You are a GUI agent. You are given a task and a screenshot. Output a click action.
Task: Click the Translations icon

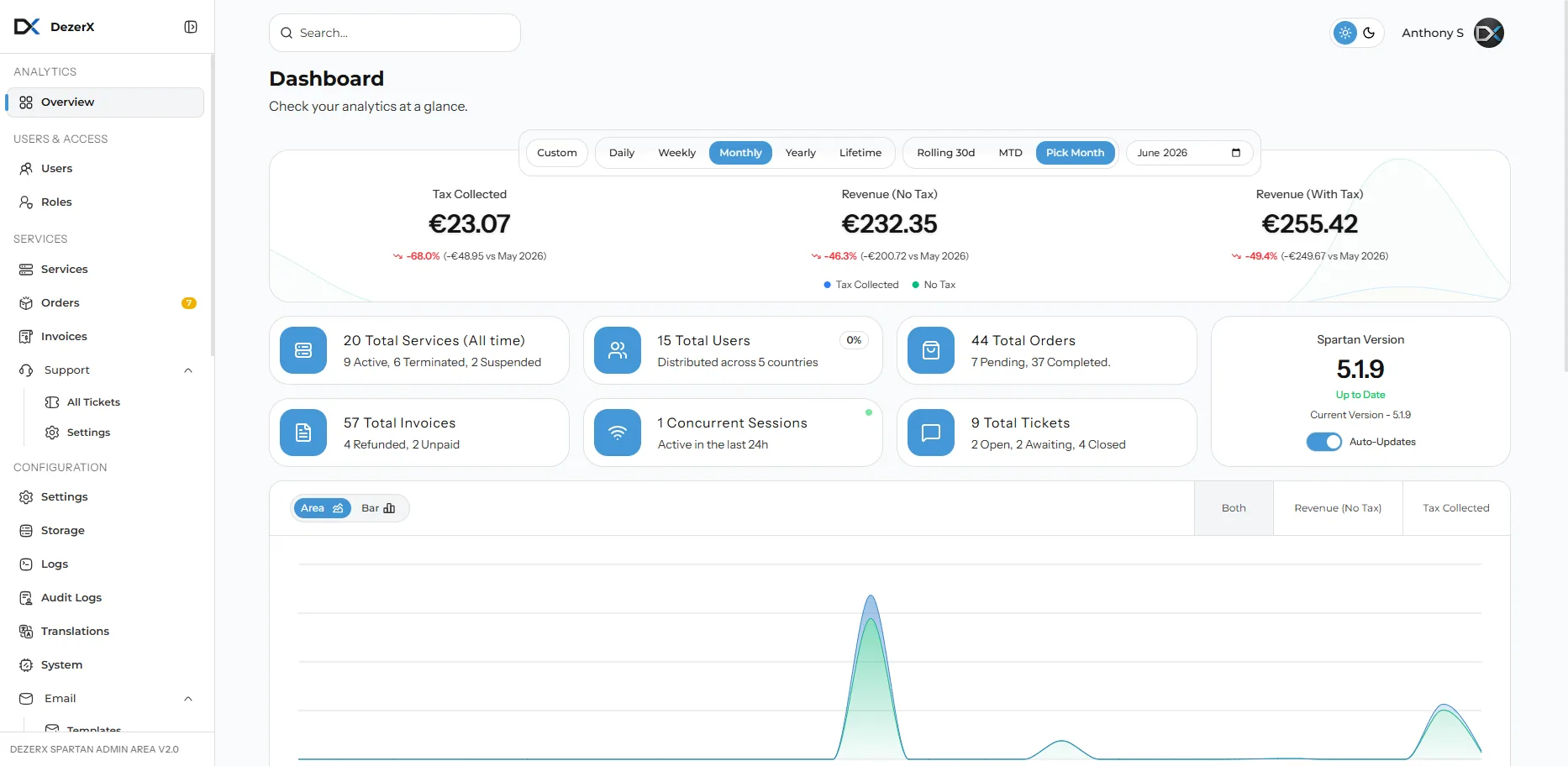pyautogui.click(x=26, y=632)
